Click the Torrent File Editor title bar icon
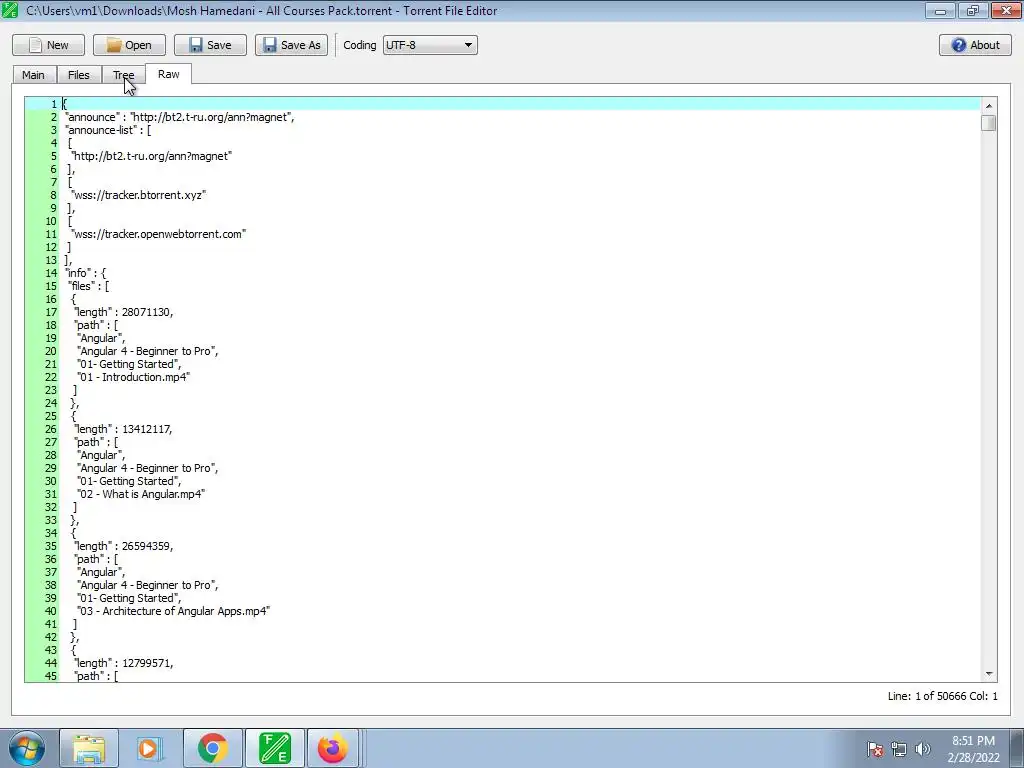 click(10, 10)
